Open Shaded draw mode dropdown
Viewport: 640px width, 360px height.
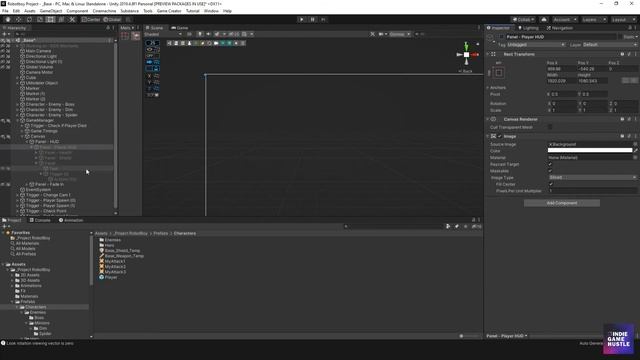click(163, 34)
